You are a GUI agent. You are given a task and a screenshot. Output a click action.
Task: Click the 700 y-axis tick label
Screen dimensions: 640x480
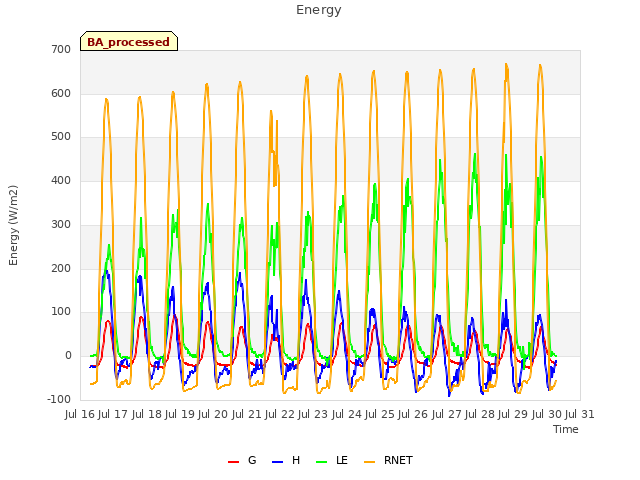tap(61, 50)
